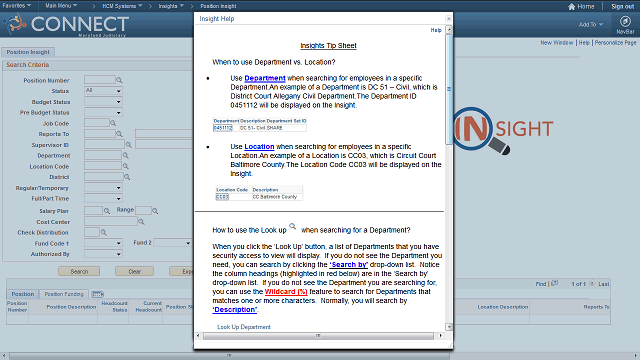Open the Full/Part Time dropdown
Image resolution: width=640 pixels, height=360 pixels.
pyautogui.click(x=103, y=198)
